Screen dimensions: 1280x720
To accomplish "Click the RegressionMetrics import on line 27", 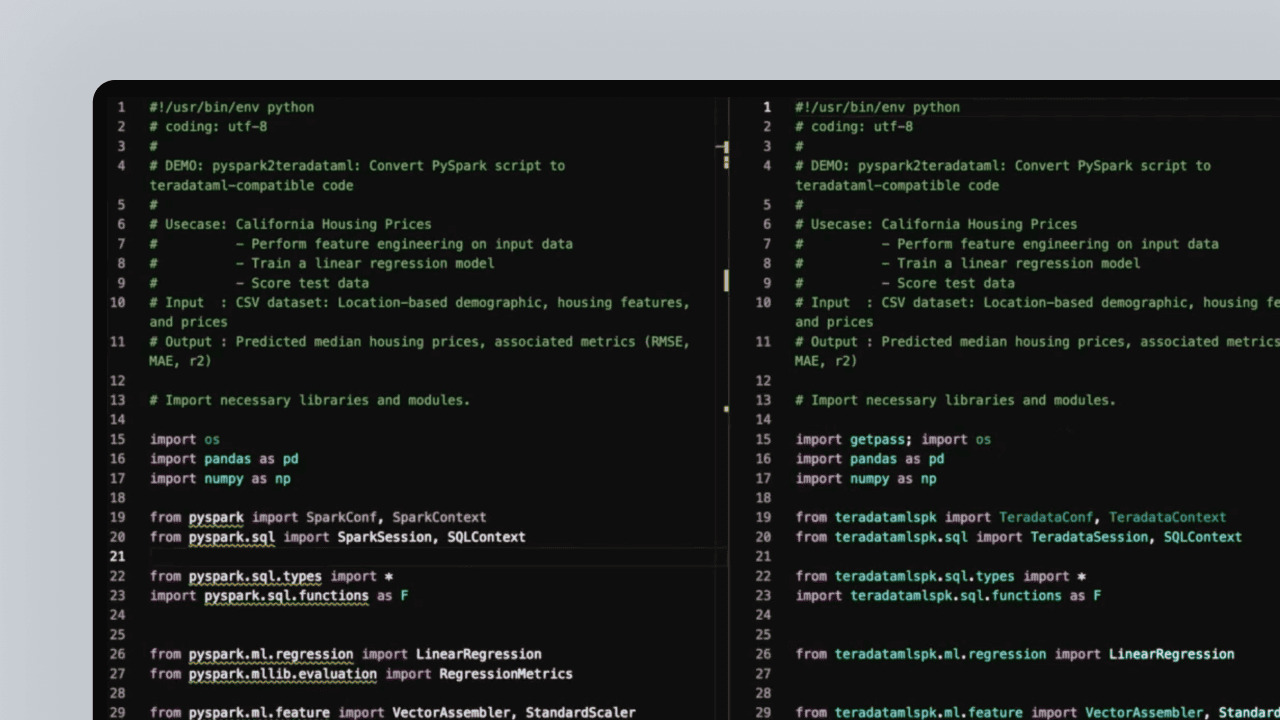I will [504, 674].
